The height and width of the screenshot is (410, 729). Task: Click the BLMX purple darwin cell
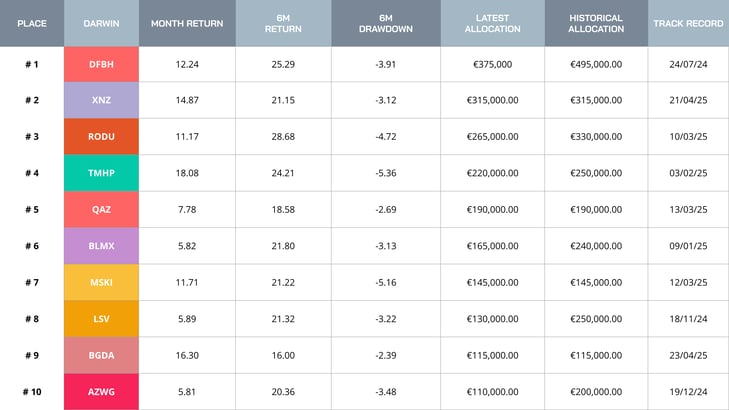coord(101,246)
